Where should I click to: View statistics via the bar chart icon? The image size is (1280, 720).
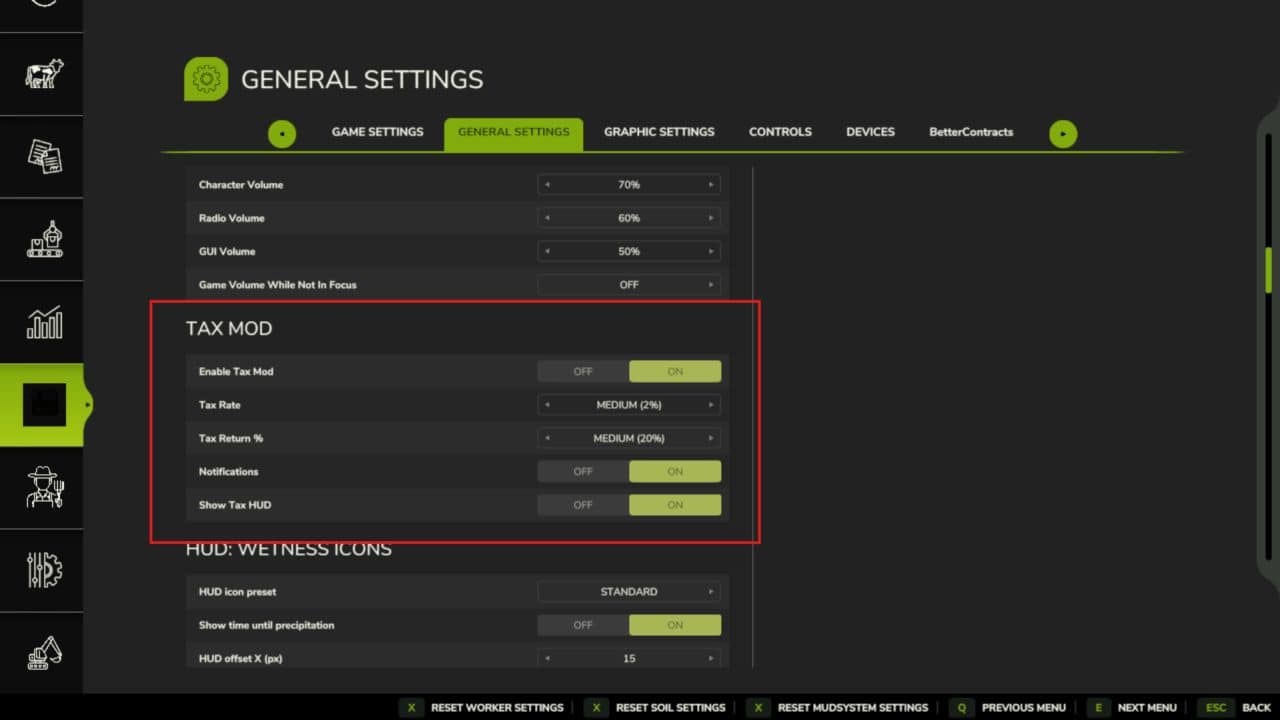click(x=42, y=322)
